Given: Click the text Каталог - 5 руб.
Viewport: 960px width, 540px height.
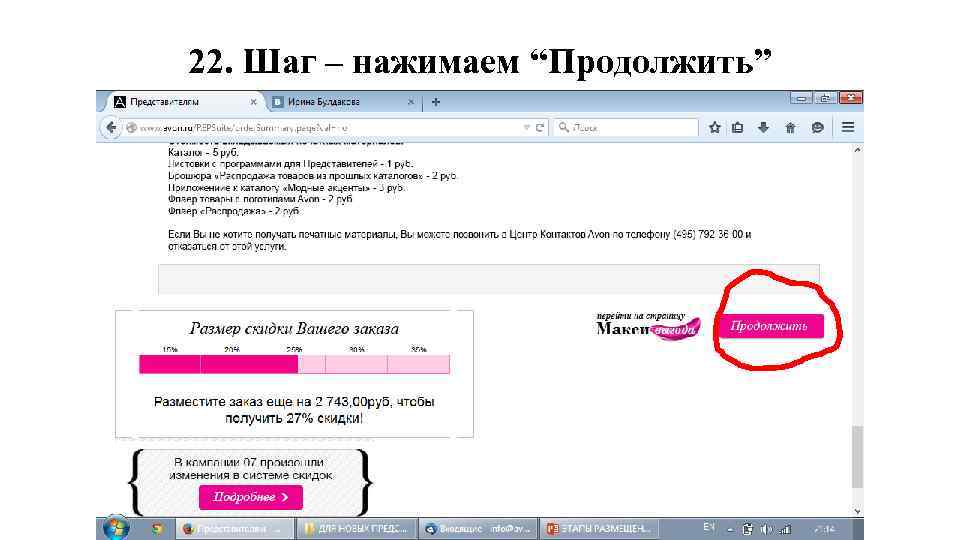Looking at the screenshot, I should pyautogui.click(x=203, y=152).
